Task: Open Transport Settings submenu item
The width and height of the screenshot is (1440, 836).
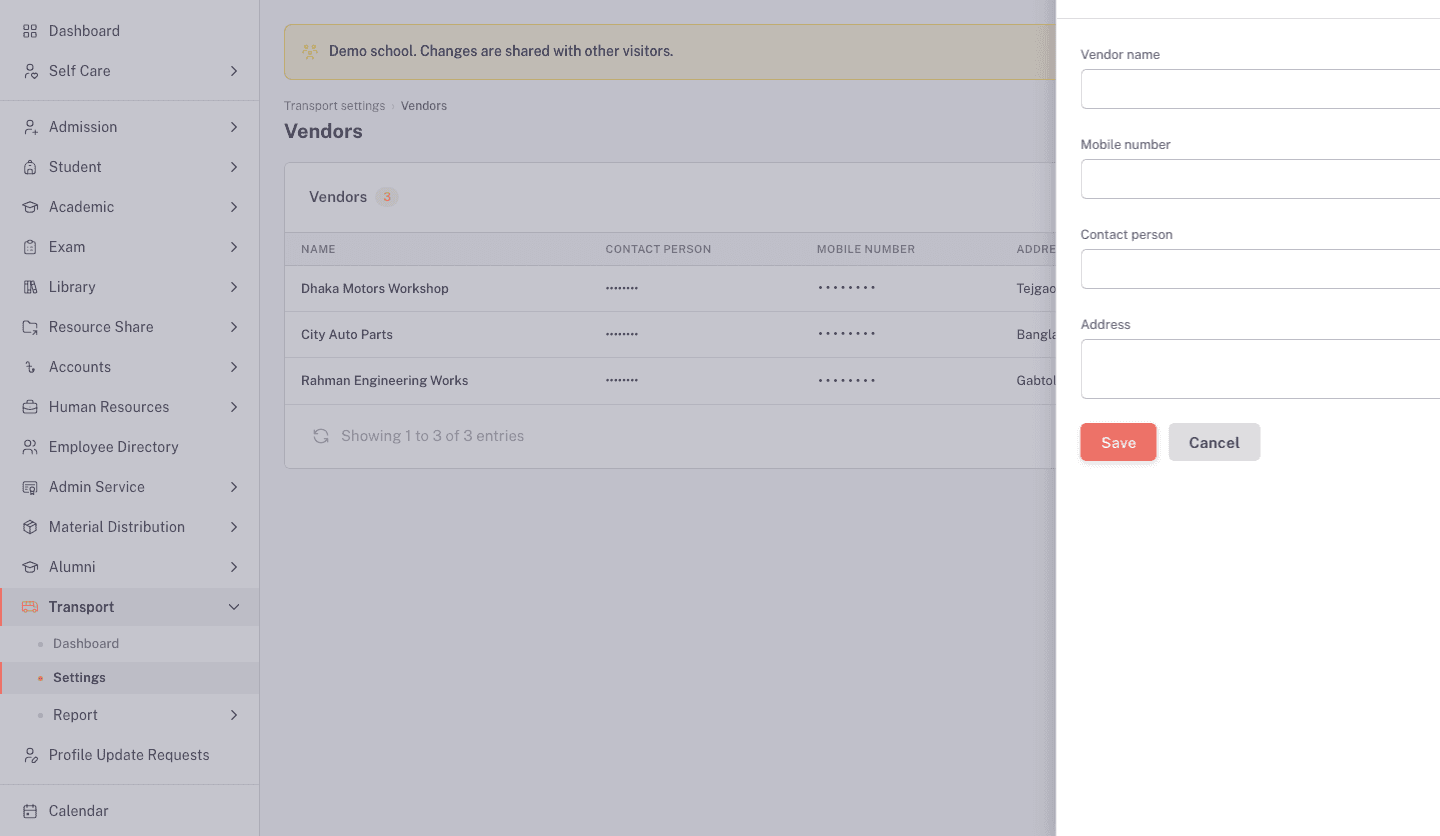Action: [x=130, y=678]
